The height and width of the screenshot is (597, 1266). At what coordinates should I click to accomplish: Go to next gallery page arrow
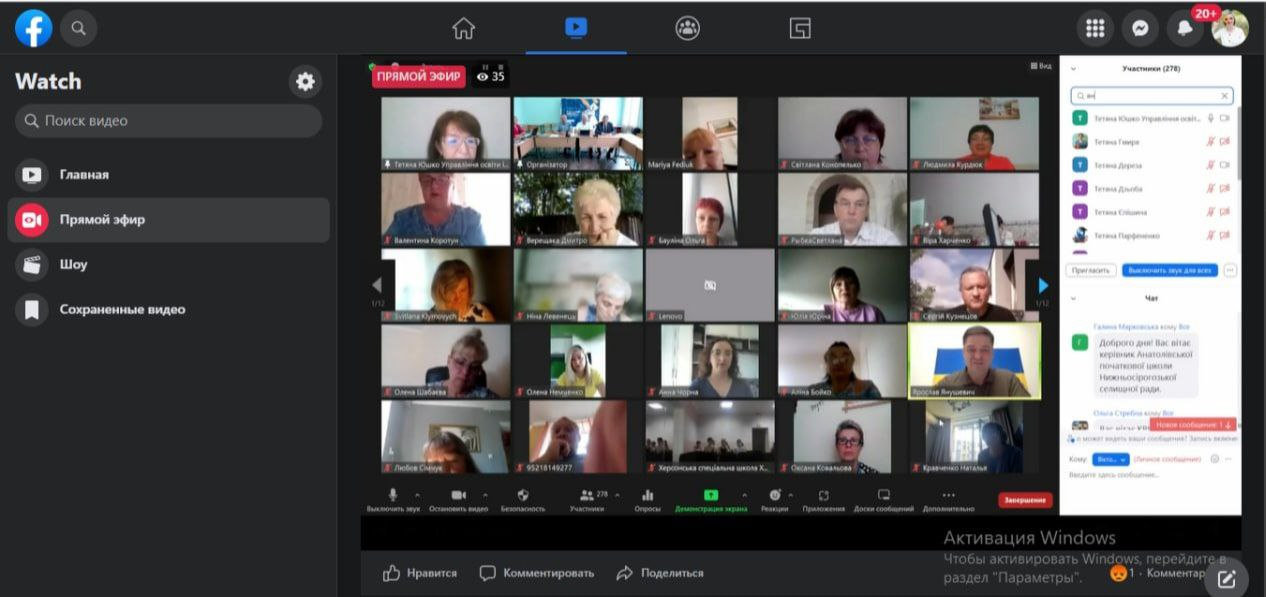(1043, 286)
